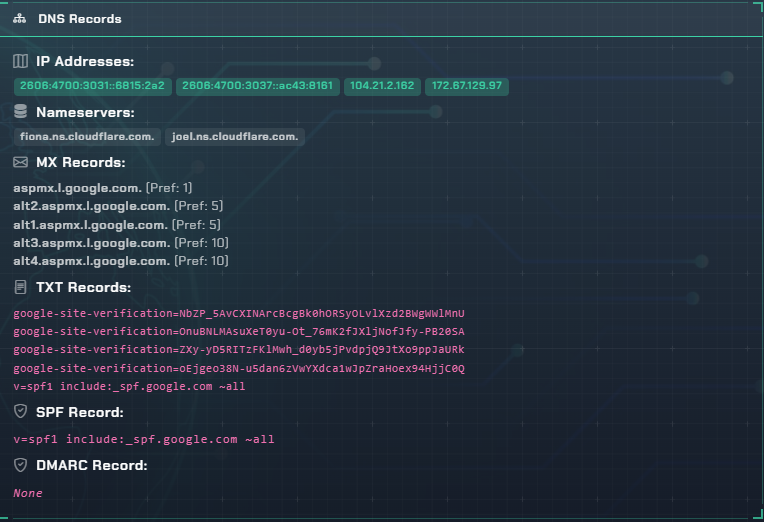The image size is (764, 522).
Task: Select IP badge 2606:4700:3031::6815:2a2
Action: coord(92,86)
